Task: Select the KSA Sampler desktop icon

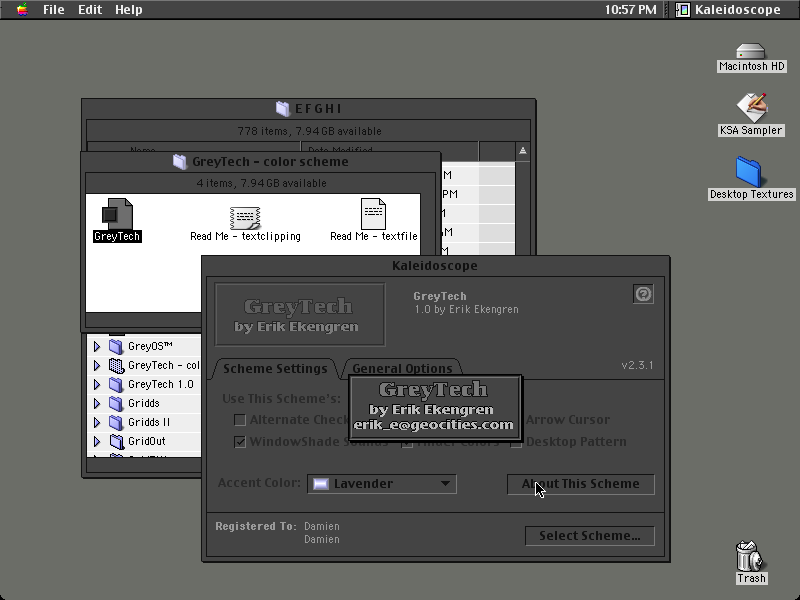Action: [x=751, y=108]
